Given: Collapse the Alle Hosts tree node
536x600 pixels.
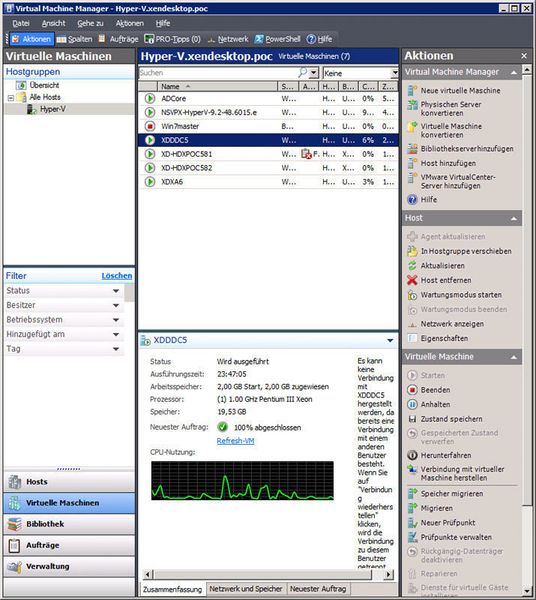Looking at the screenshot, I should (x=11, y=98).
